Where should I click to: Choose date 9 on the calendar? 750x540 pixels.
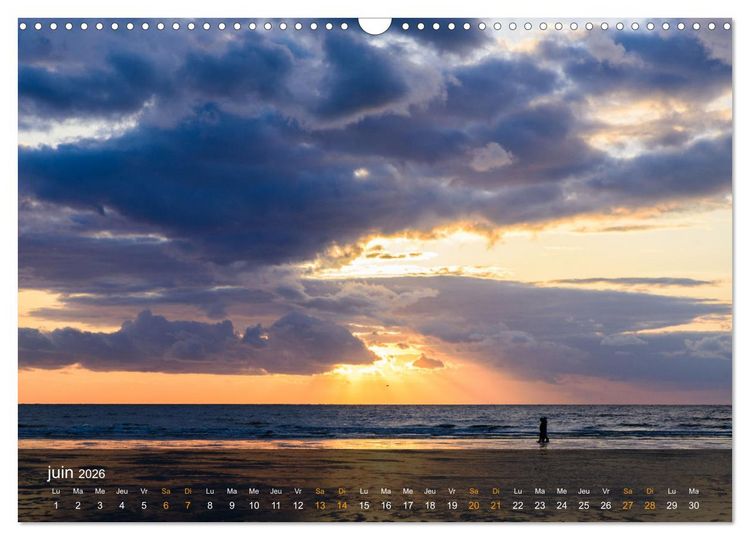[x=232, y=506]
